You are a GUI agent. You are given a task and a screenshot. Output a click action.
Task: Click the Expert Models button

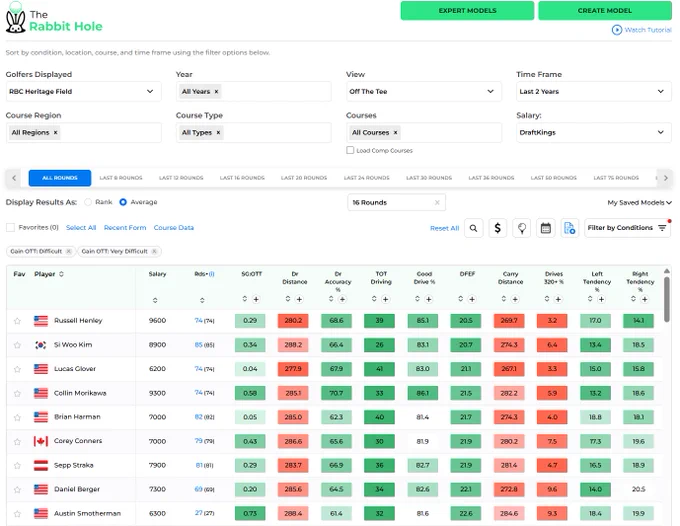pyautogui.click(x=467, y=10)
